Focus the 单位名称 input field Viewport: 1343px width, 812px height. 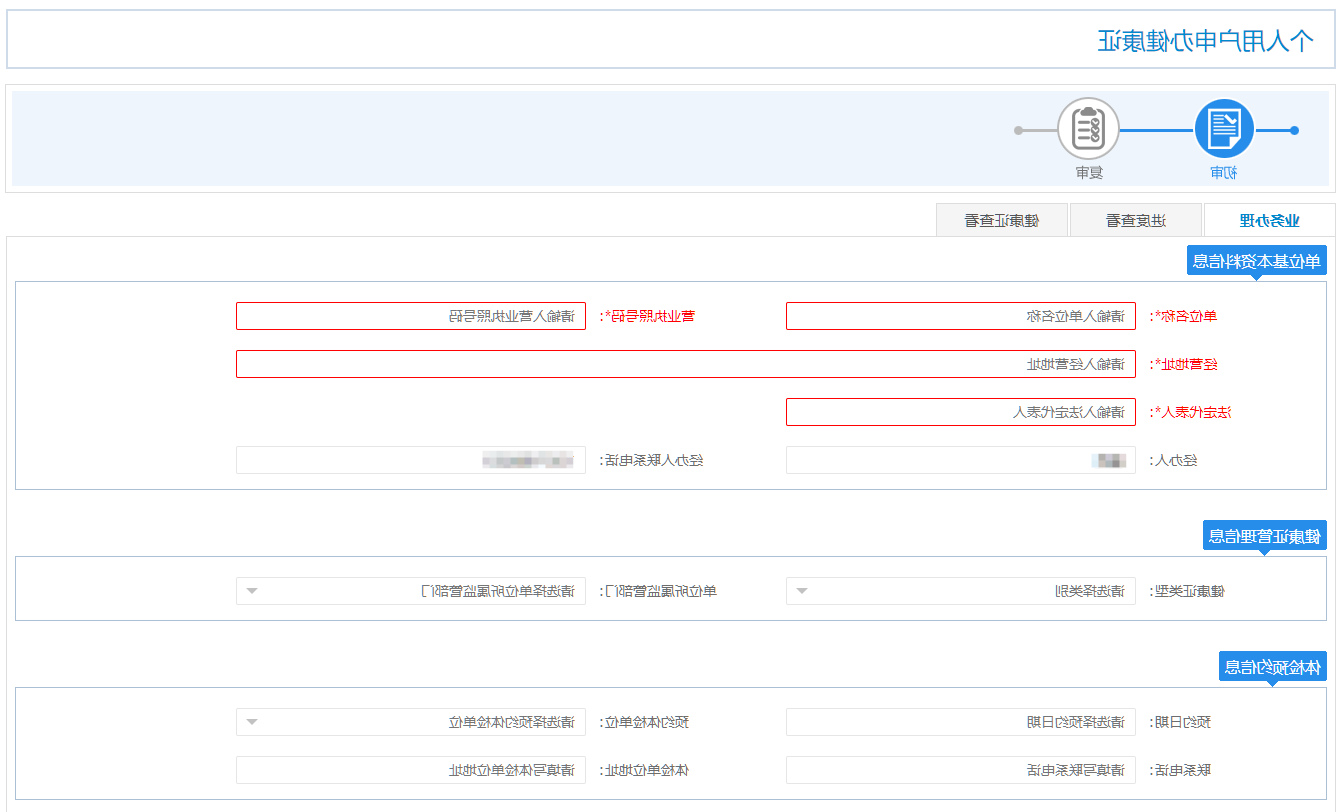pyautogui.click(x=961, y=316)
